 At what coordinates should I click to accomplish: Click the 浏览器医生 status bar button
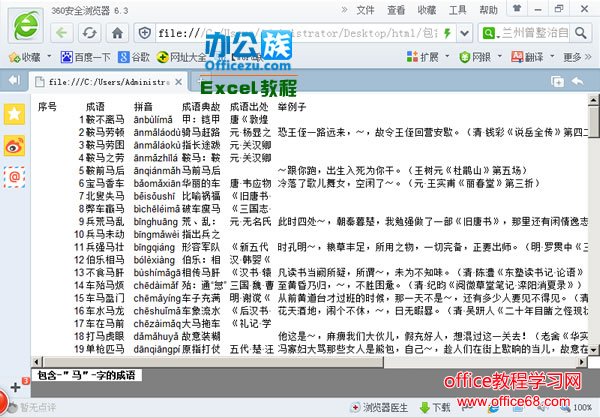(x=380, y=408)
